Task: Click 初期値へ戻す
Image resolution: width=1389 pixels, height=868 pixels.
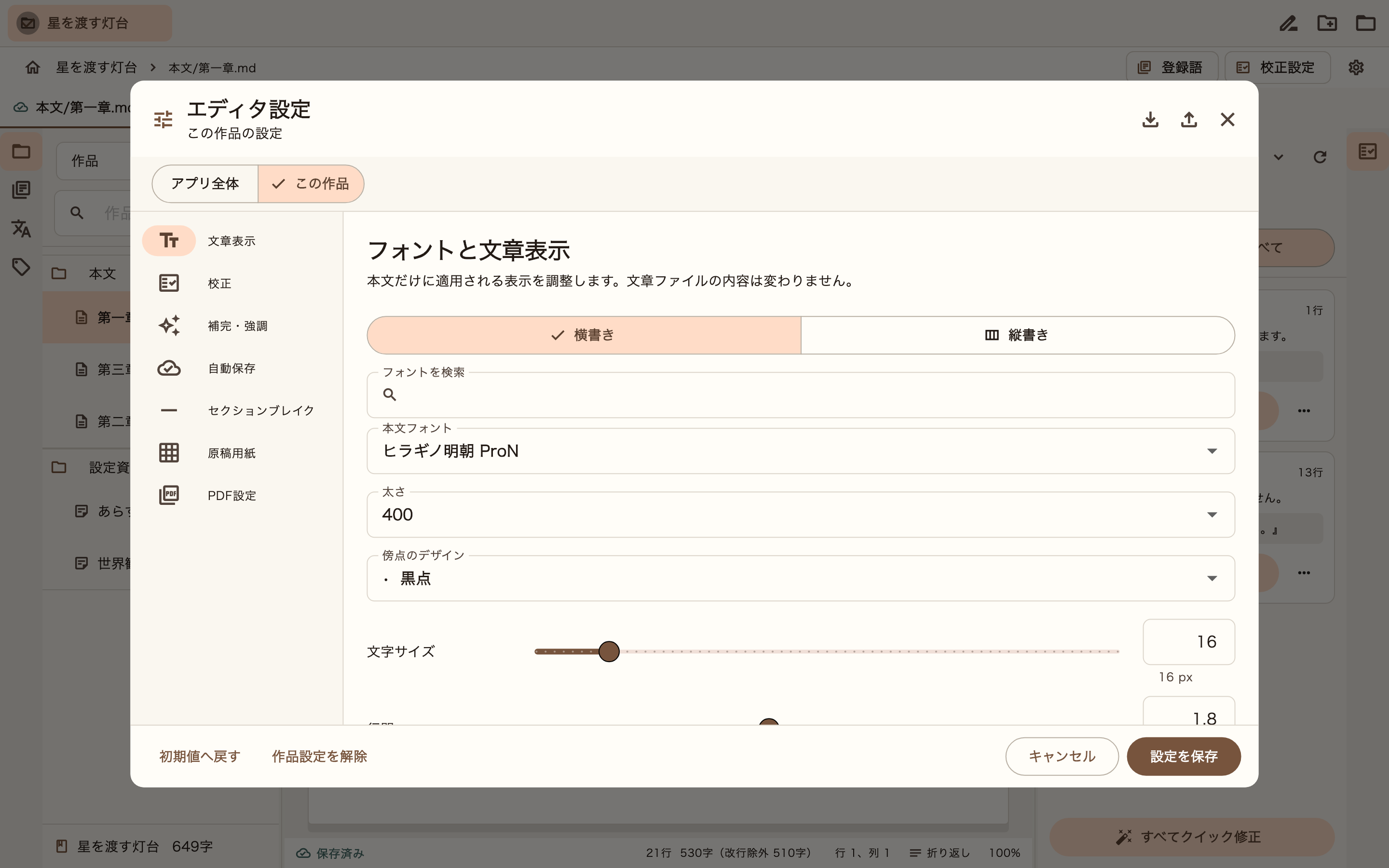Action: pyautogui.click(x=200, y=757)
